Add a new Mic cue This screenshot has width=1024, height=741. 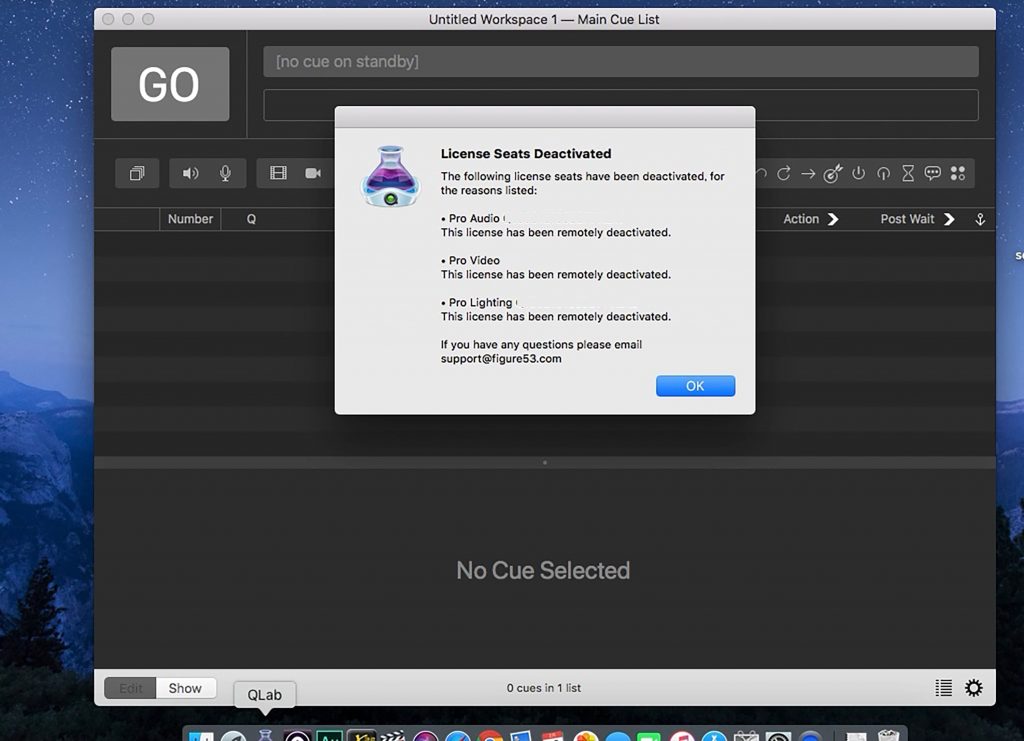[225, 173]
